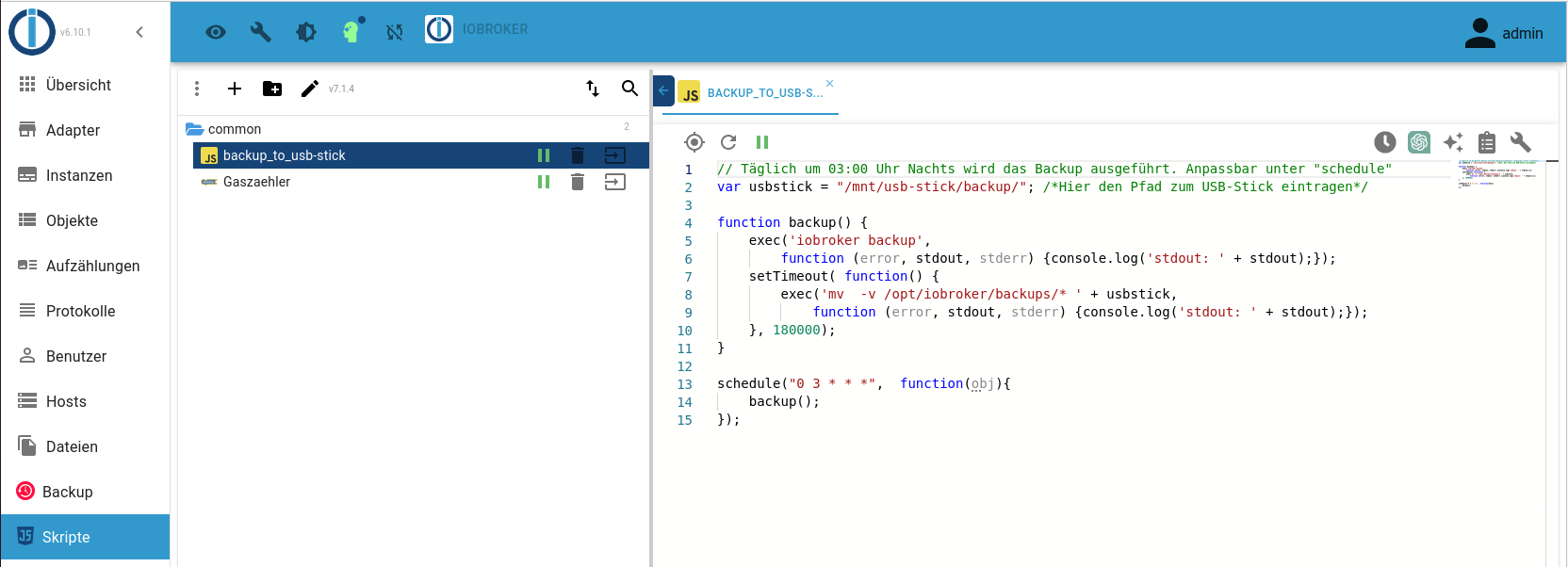This screenshot has width=1568, height=567.
Task: Delete the Gaszaehler script
Action: tap(578, 182)
